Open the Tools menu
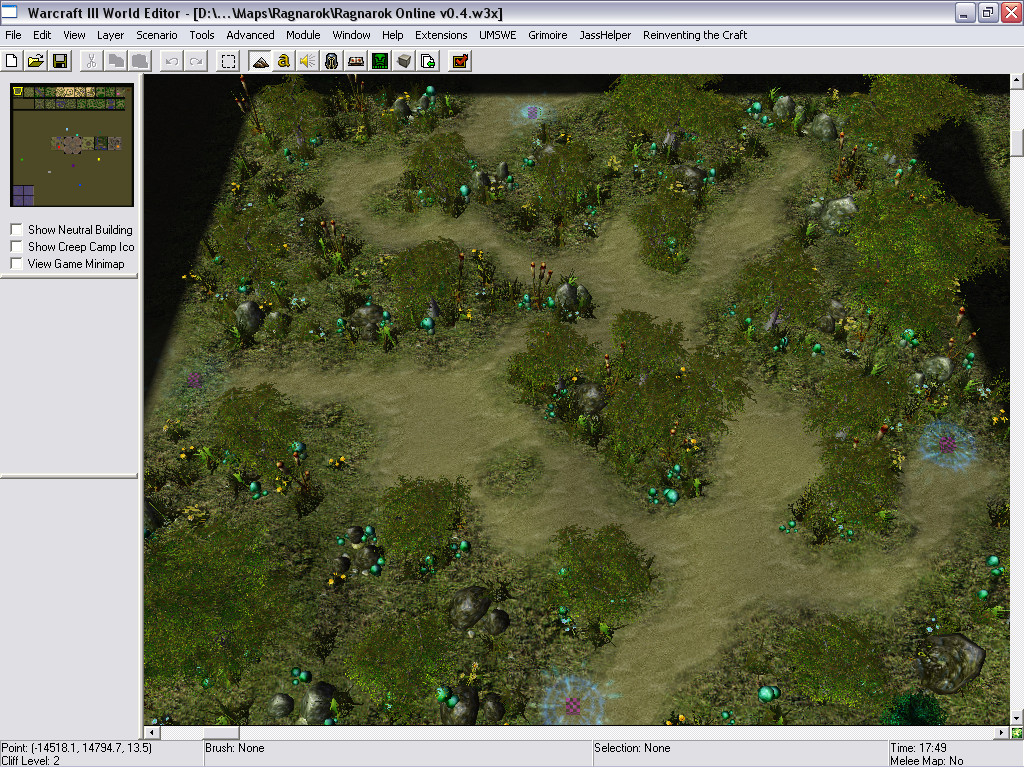Image resolution: width=1024 pixels, height=768 pixels. [x=202, y=35]
